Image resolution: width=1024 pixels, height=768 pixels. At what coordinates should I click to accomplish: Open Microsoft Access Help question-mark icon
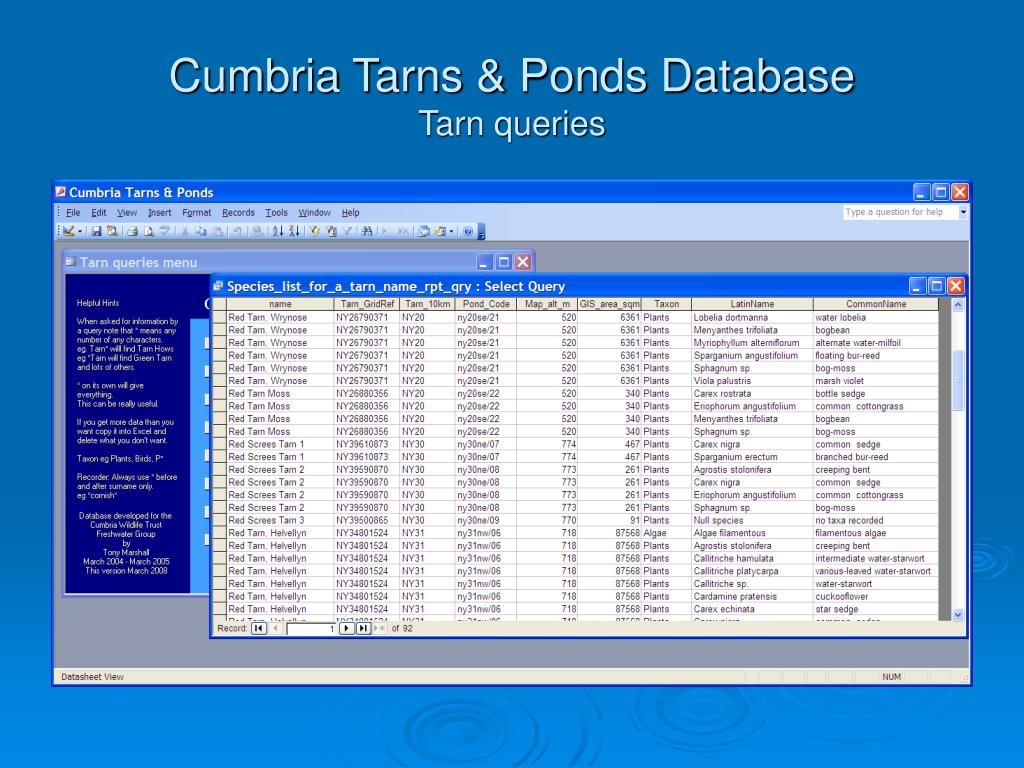[x=468, y=231]
